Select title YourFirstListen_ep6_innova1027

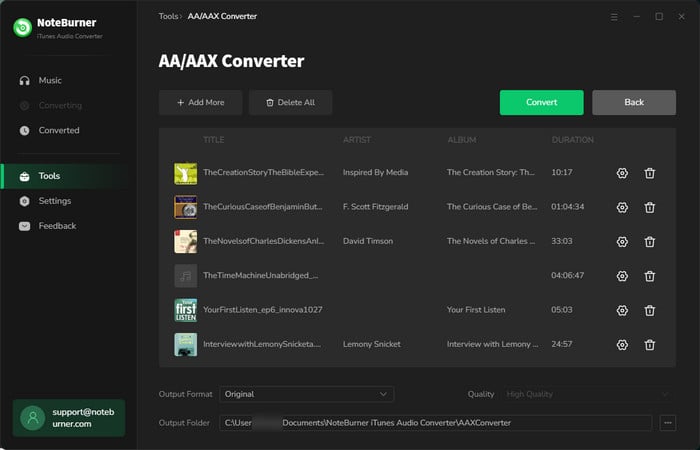(x=262, y=310)
